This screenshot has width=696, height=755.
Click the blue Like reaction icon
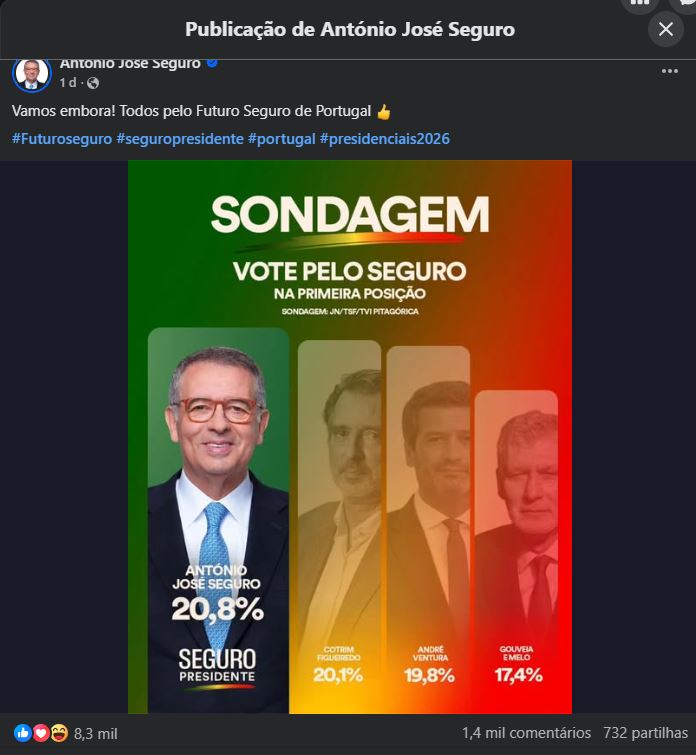[23, 733]
